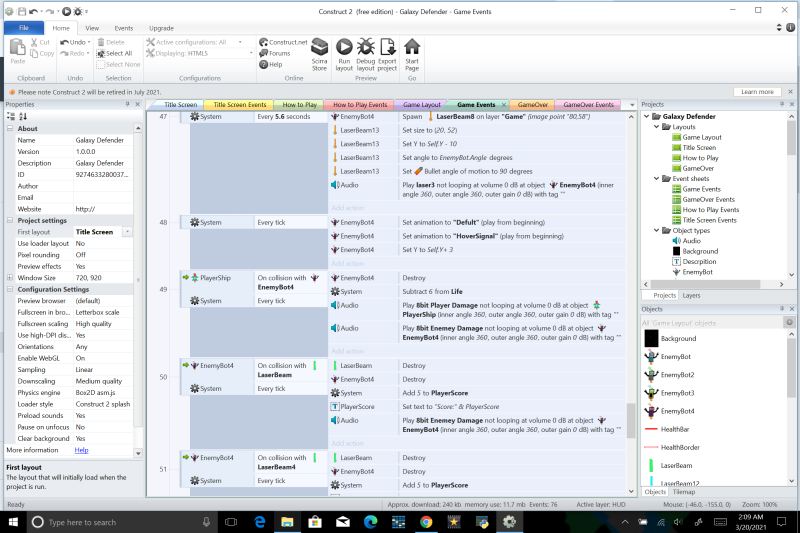Click ribbon About info icon
Image resolution: width=800 pixels, height=533 pixels.
coord(790,28)
